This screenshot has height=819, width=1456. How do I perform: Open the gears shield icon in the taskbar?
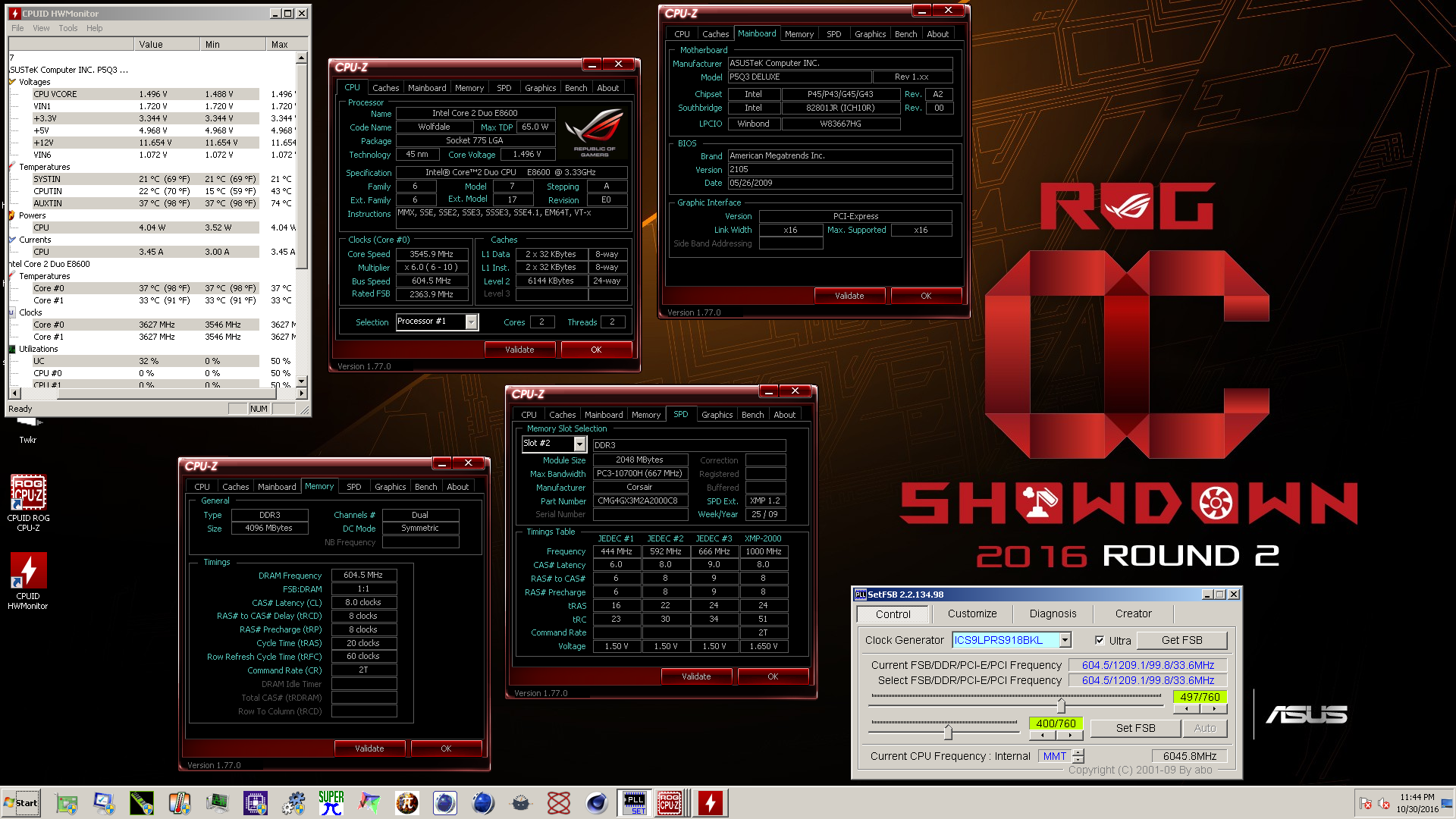[293, 803]
